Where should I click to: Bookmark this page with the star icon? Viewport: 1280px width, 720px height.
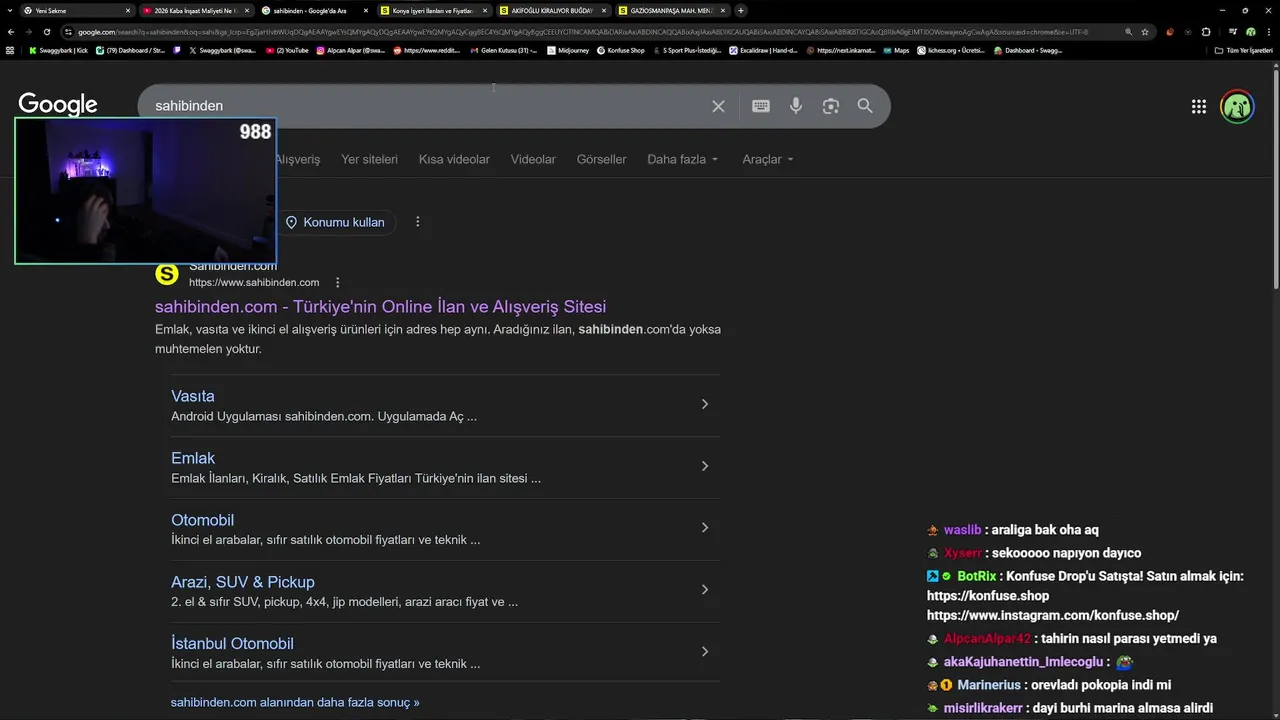1145,32
